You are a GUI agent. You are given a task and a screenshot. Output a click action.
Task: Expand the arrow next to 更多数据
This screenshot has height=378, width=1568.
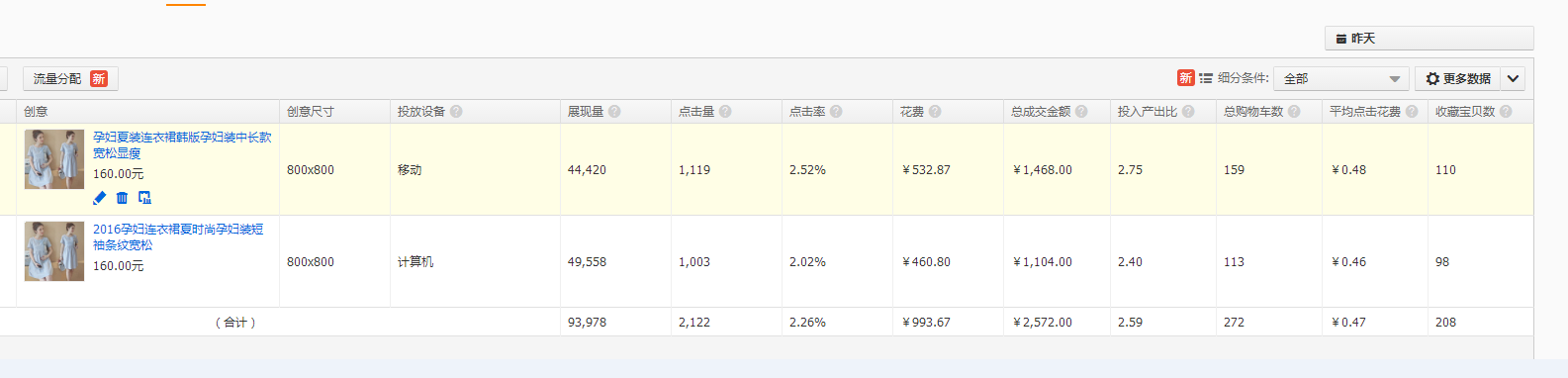[x=1513, y=79]
